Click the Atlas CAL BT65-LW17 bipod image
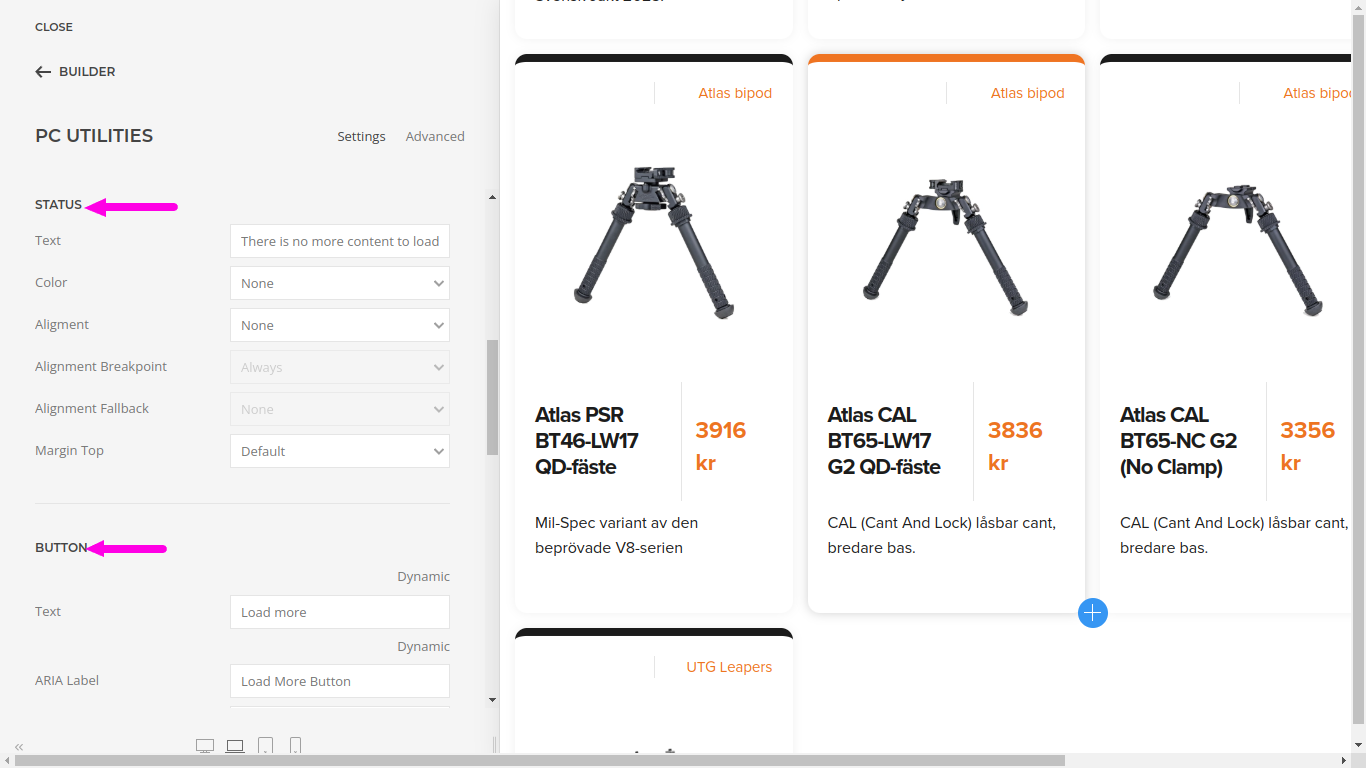The height and width of the screenshot is (768, 1366). (946, 246)
